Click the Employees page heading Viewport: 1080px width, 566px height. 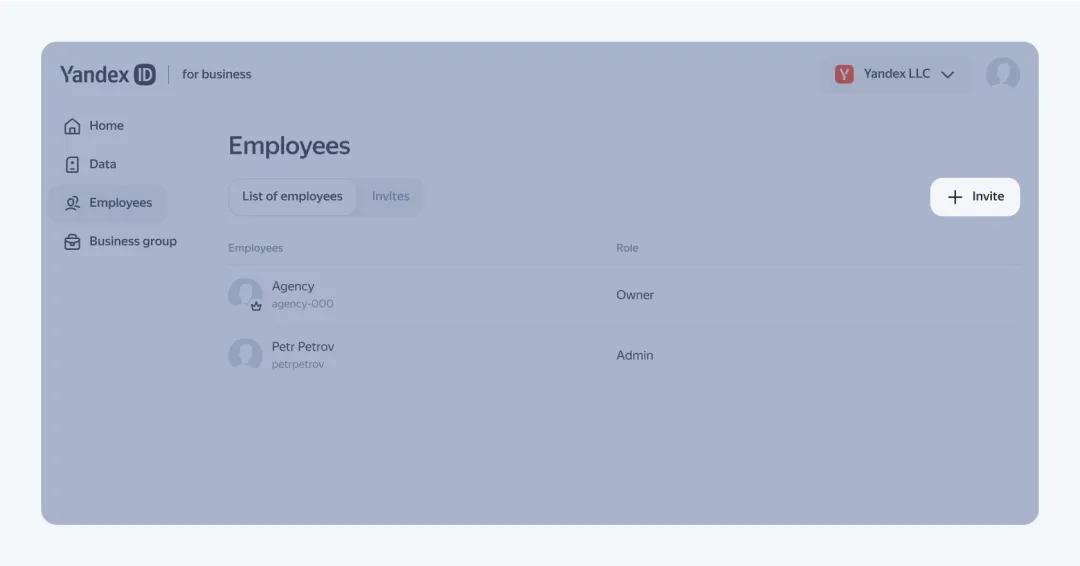coord(289,146)
